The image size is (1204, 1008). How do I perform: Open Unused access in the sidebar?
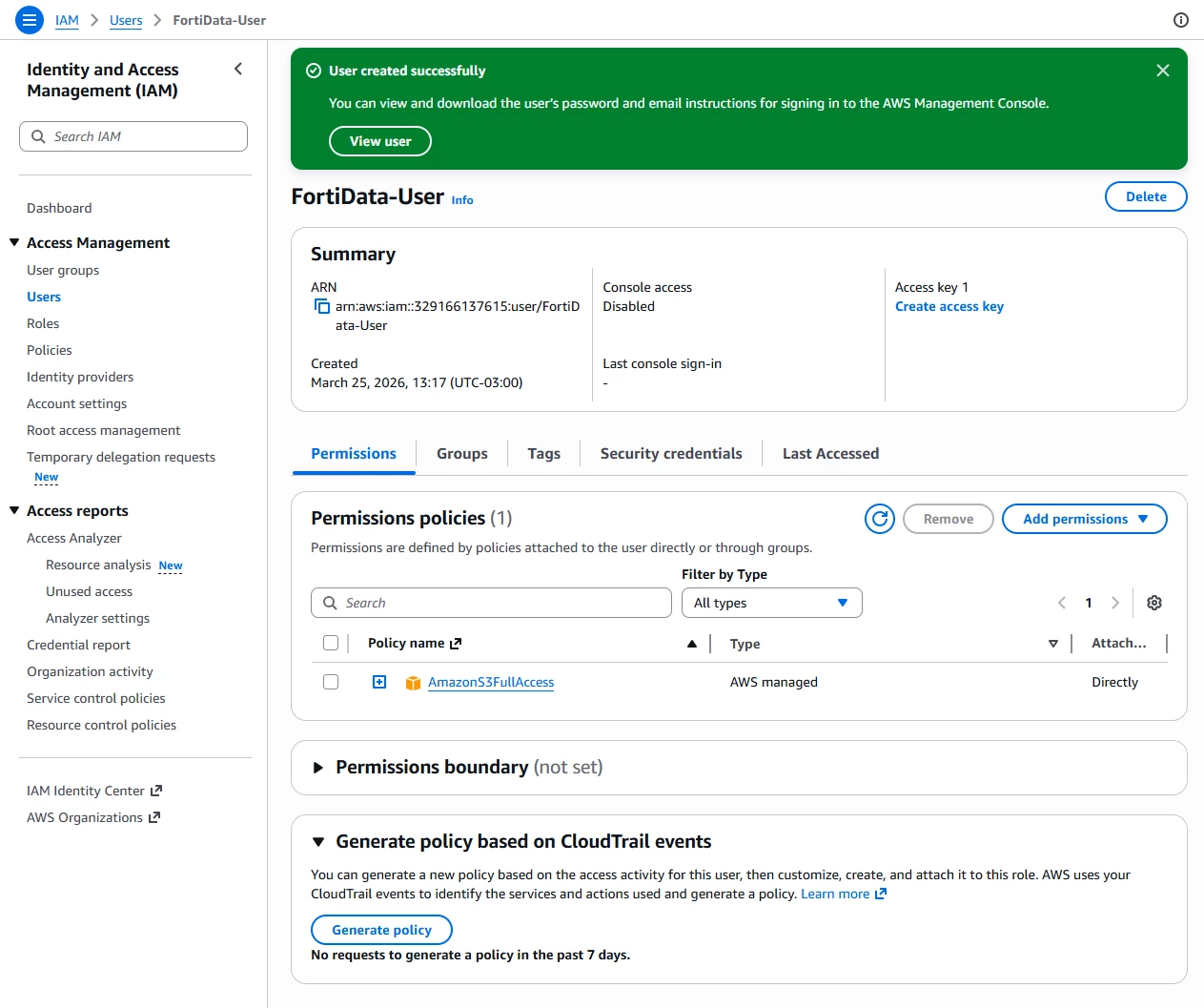(90, 591)
